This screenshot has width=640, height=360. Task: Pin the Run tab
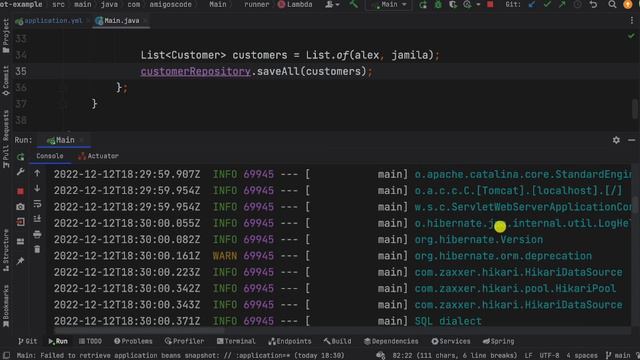point(20,261)
